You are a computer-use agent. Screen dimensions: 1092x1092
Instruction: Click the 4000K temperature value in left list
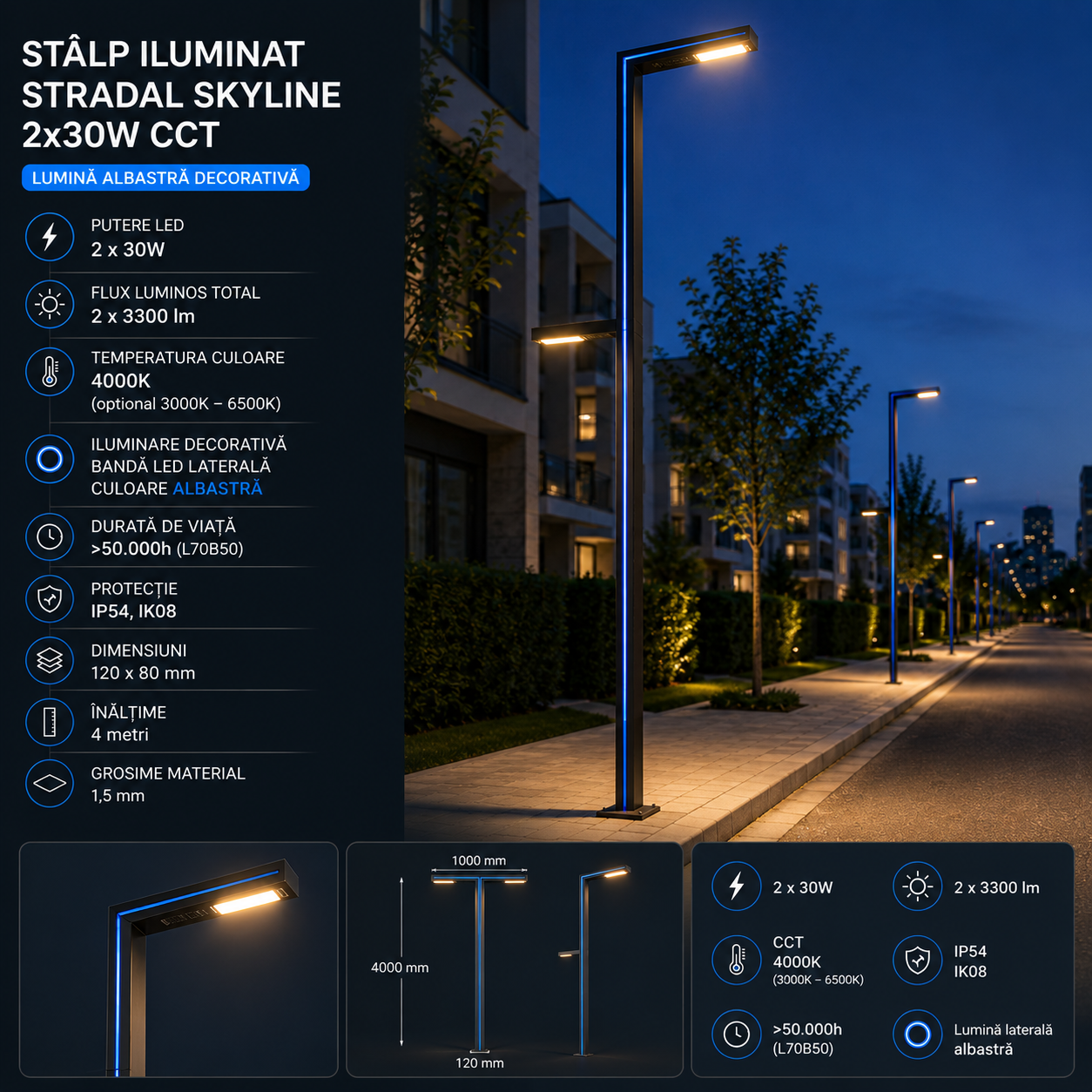[121, 381]
